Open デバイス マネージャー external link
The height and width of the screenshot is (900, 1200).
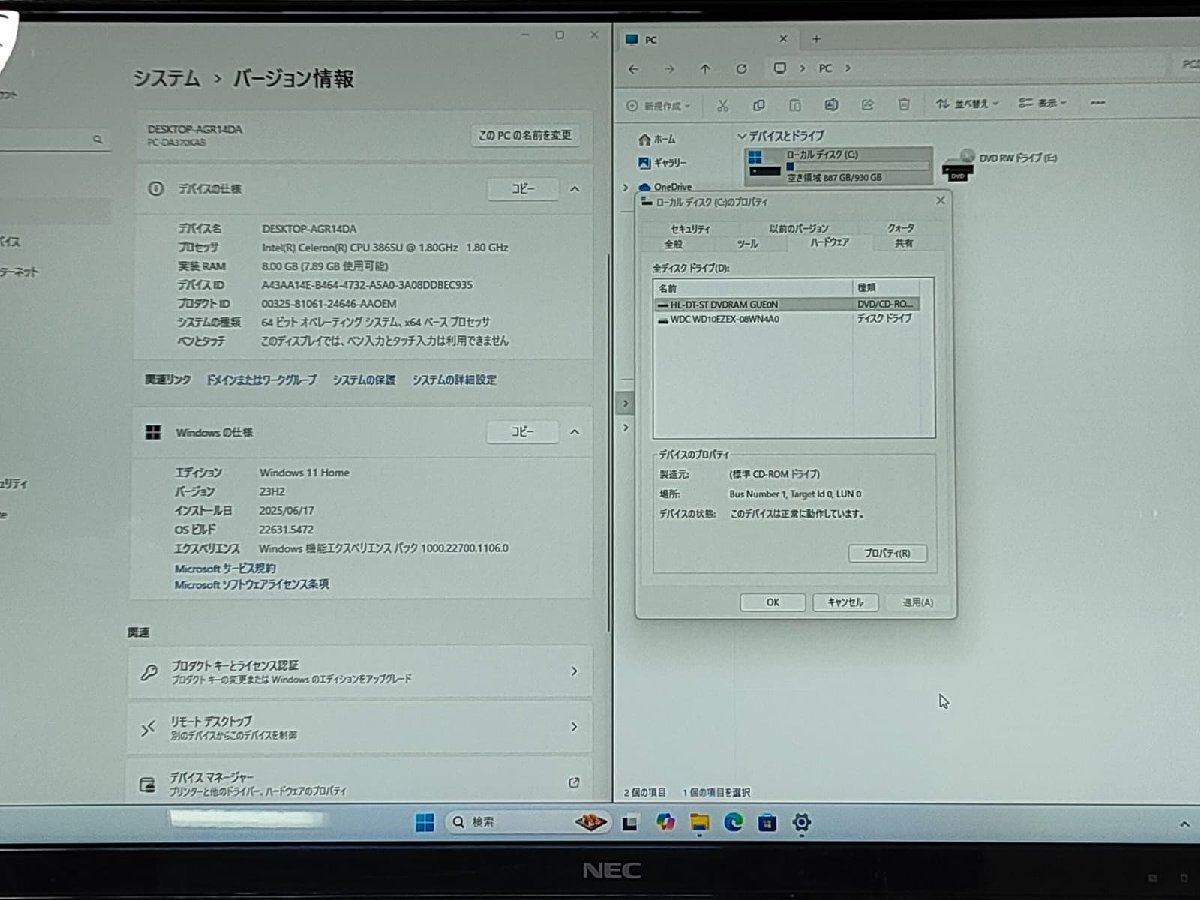pyautogui.click(x=573, y=782)
